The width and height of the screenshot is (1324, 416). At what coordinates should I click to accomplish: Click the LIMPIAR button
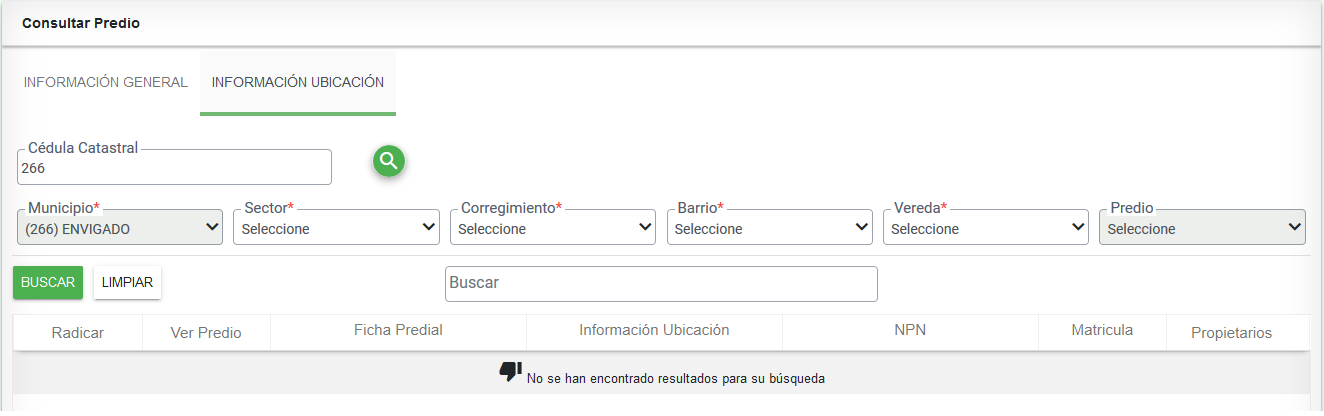(127, 283)
